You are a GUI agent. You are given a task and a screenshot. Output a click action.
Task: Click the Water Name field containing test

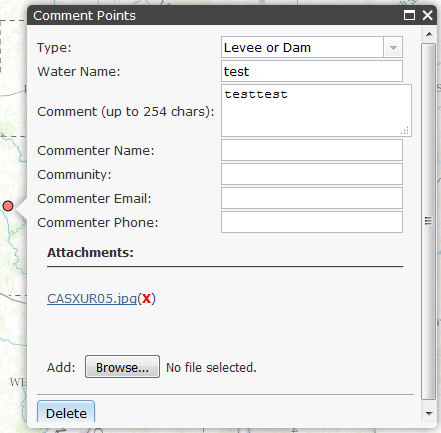click(312, 71)
